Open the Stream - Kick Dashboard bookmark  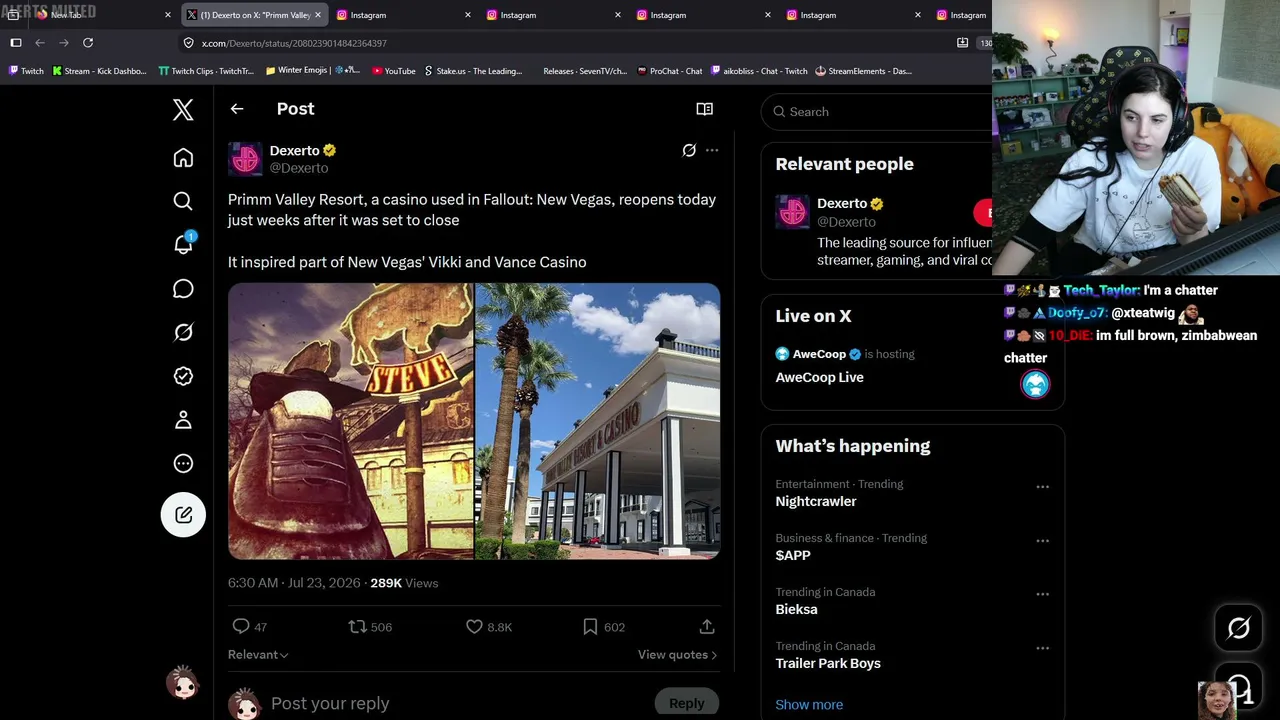tap(99, 71)
